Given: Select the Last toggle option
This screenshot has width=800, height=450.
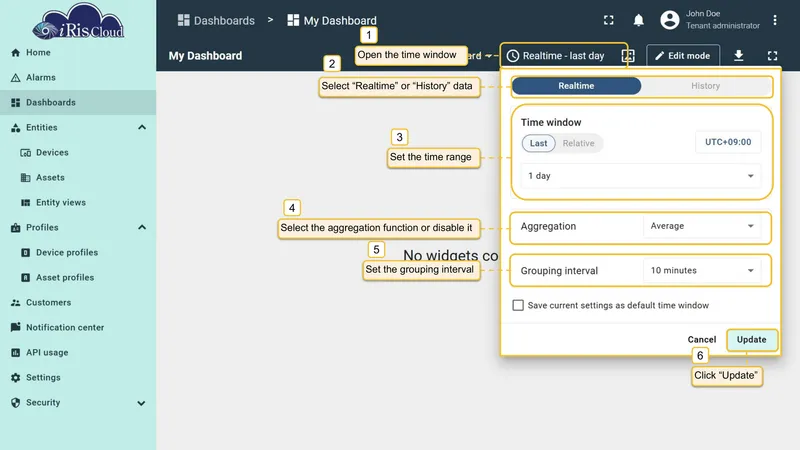Looking at the screenshot, I should point(538,143).
